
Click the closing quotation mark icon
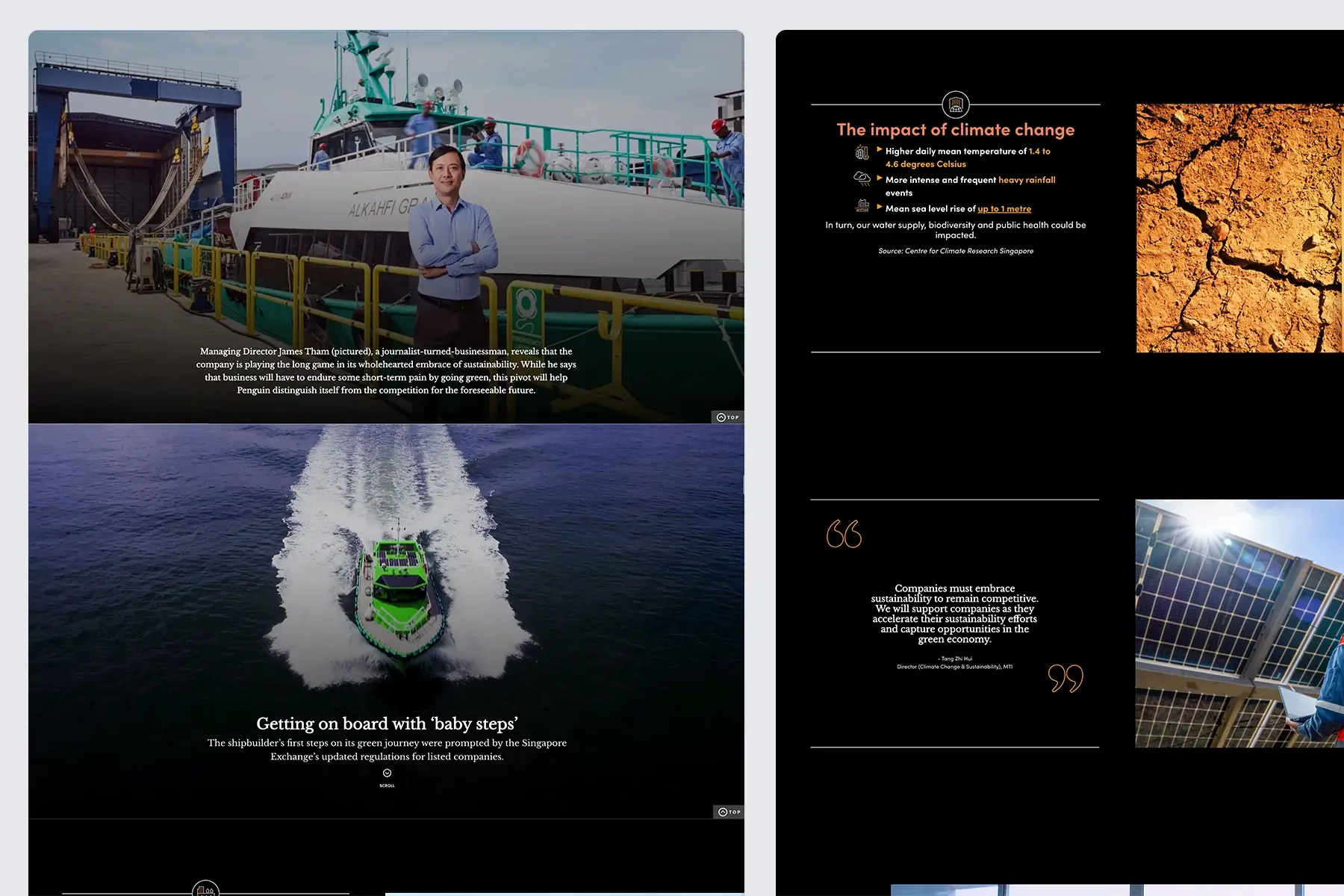1065,678
